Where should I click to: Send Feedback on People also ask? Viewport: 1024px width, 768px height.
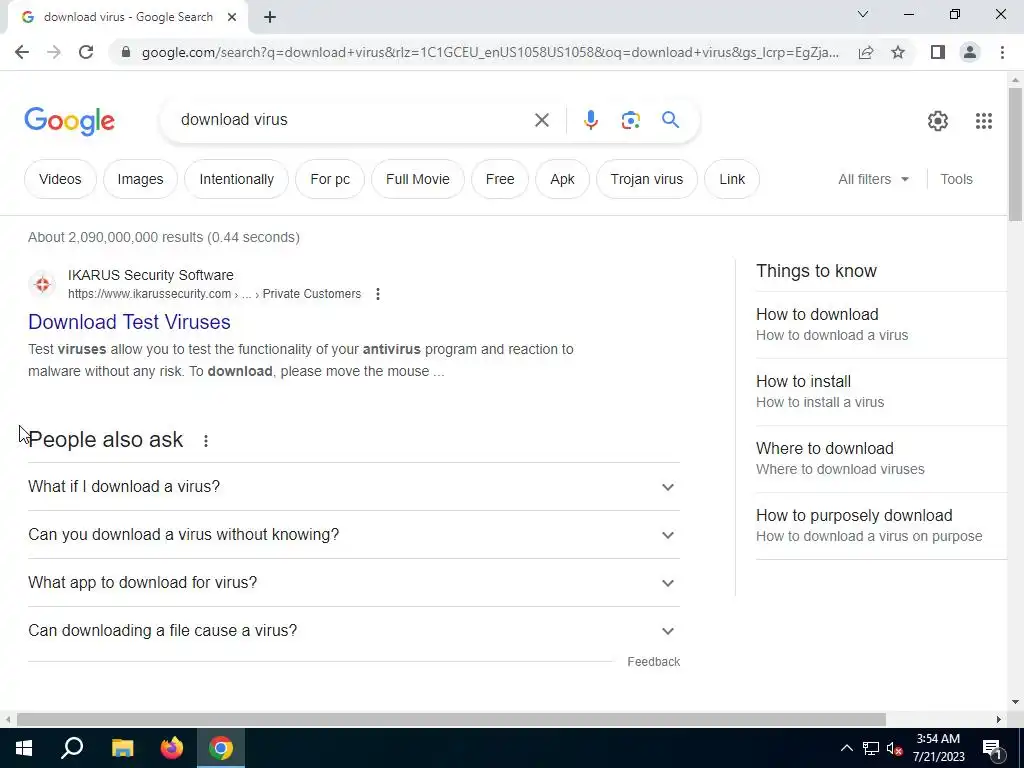pos(654,662)
